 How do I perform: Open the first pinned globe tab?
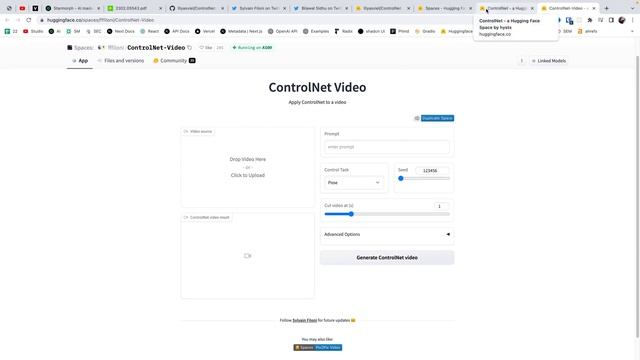9,8
